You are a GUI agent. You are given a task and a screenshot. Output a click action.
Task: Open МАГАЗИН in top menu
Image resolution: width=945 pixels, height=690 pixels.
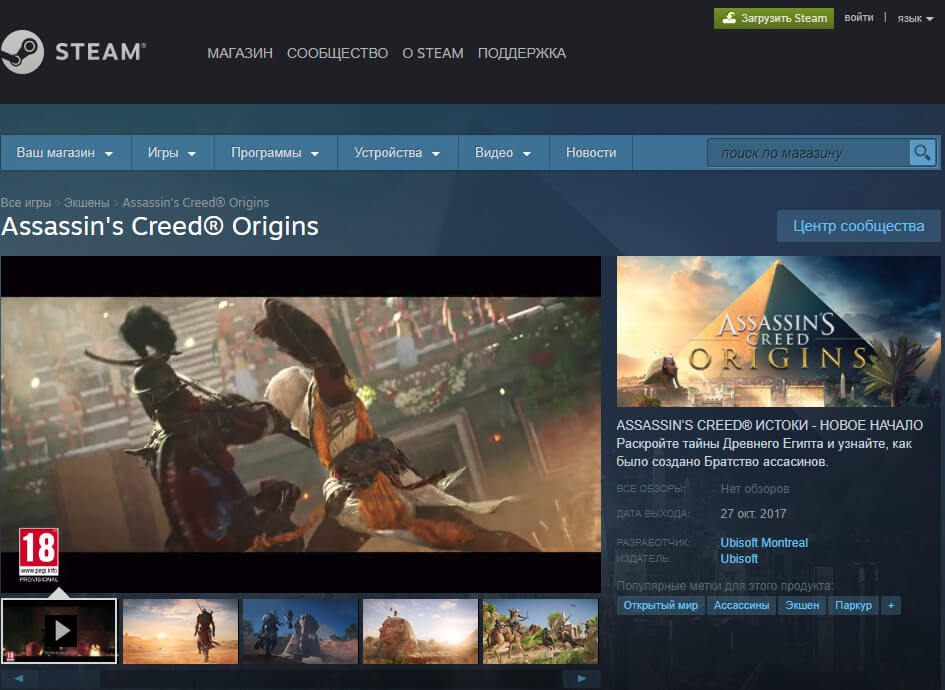click(x=240, y=53)
